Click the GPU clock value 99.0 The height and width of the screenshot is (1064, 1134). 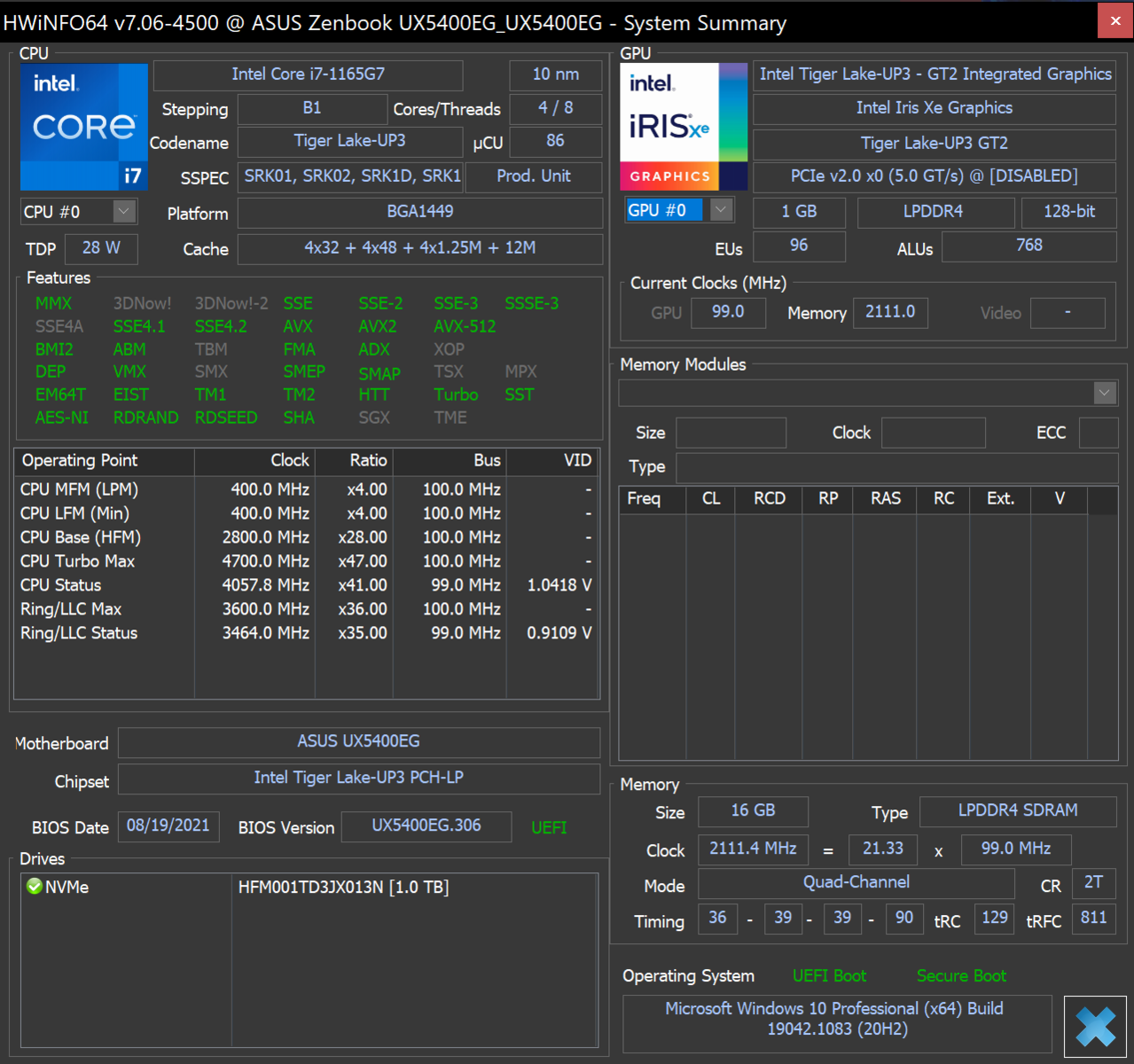pyautogui.click(x=728, y=312)
